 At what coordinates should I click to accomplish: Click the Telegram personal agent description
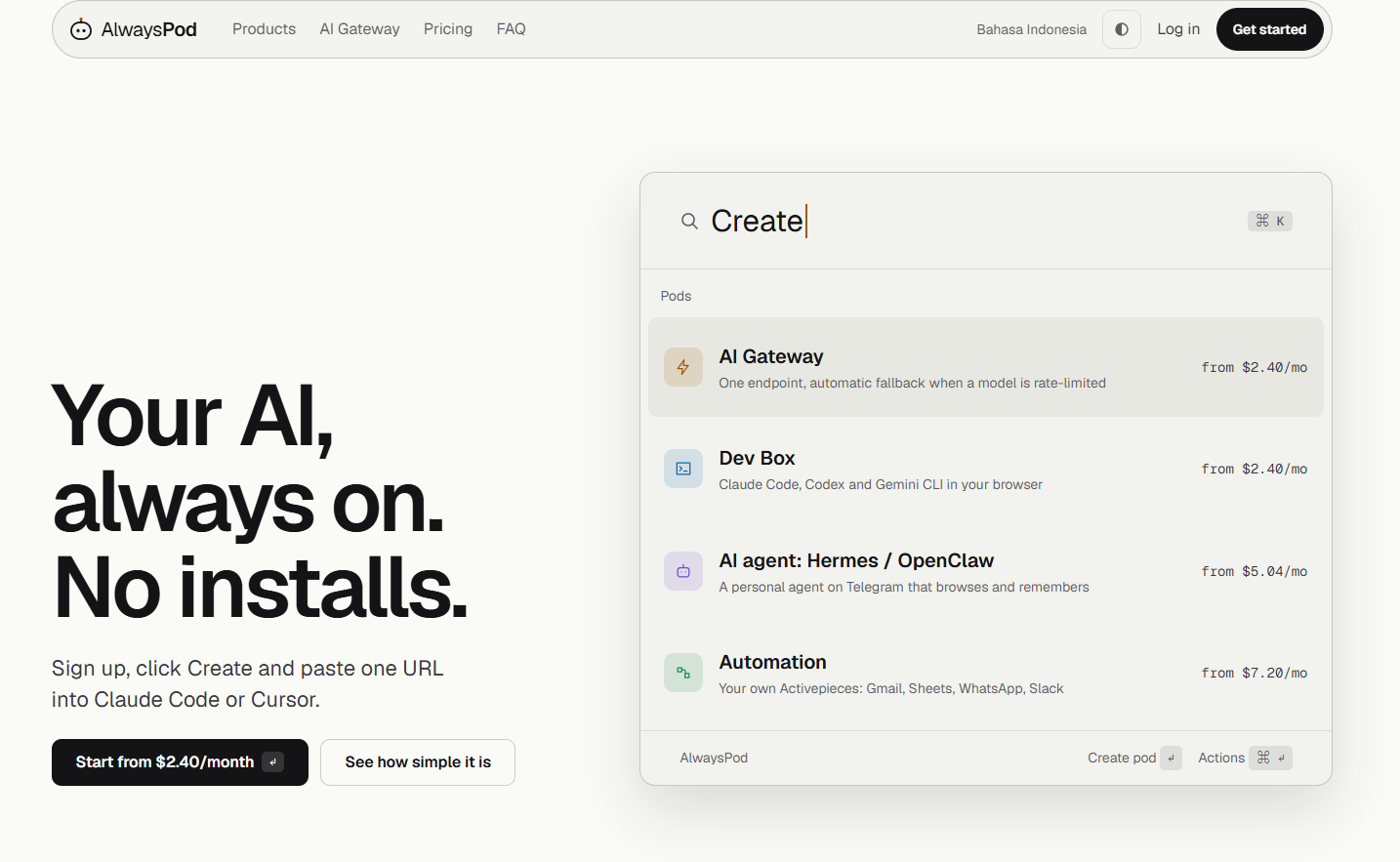point(904,587)
